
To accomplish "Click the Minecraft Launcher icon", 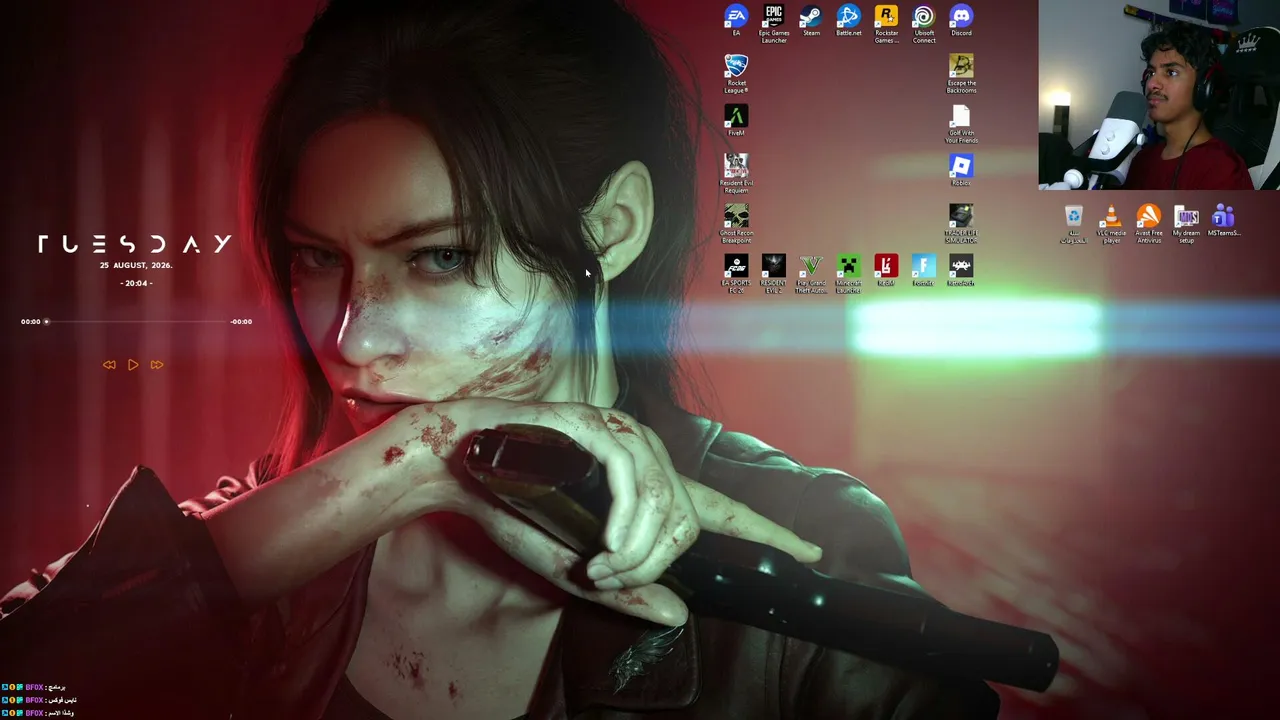I will pos(849,274).
